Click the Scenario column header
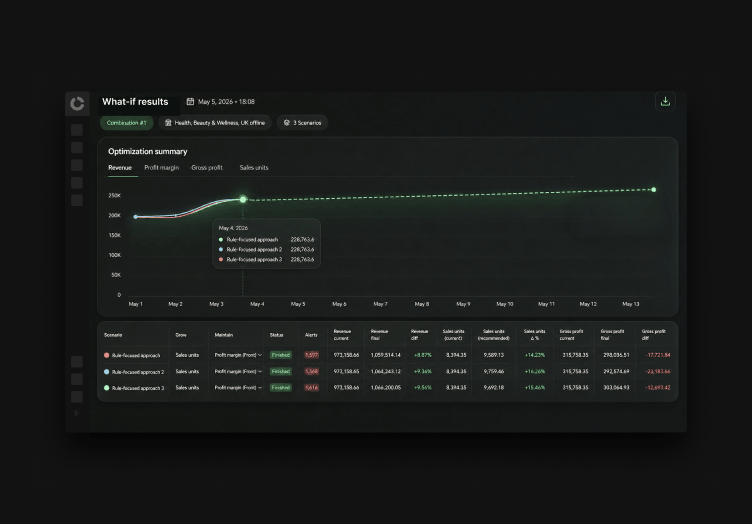This screenshot has width=752, height=524. 113,335
